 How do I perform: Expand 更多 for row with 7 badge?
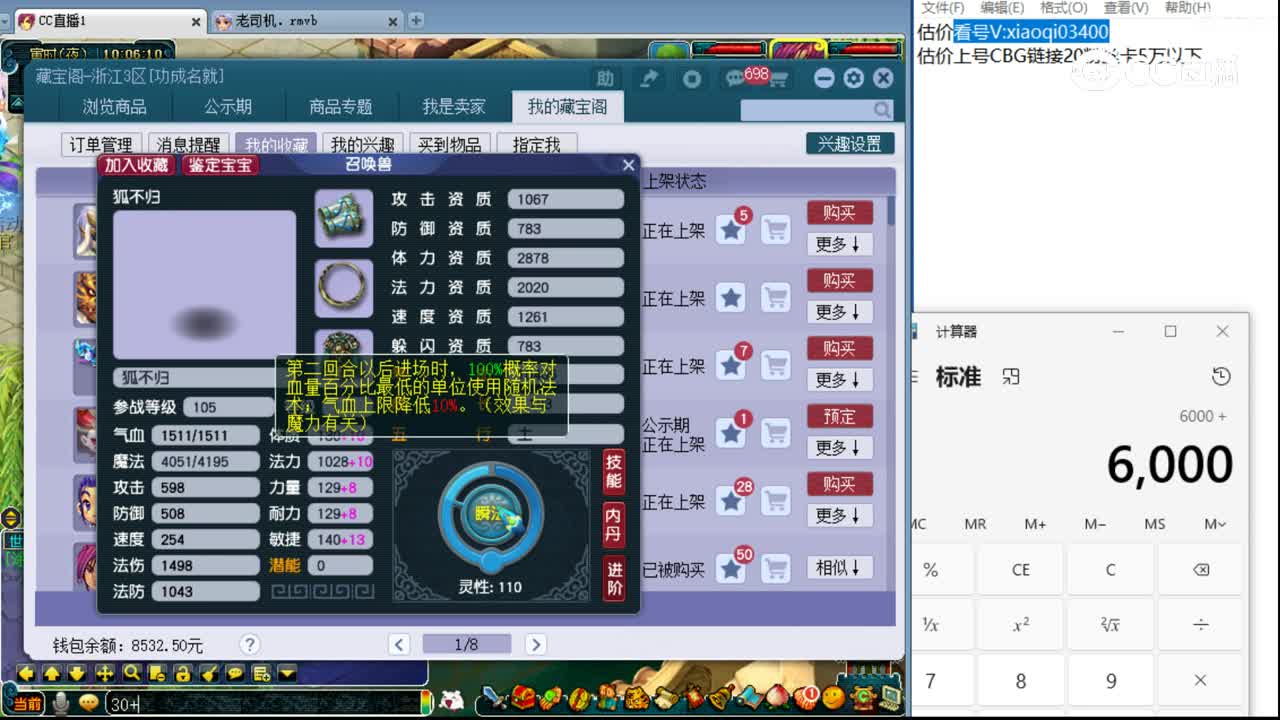839,380
